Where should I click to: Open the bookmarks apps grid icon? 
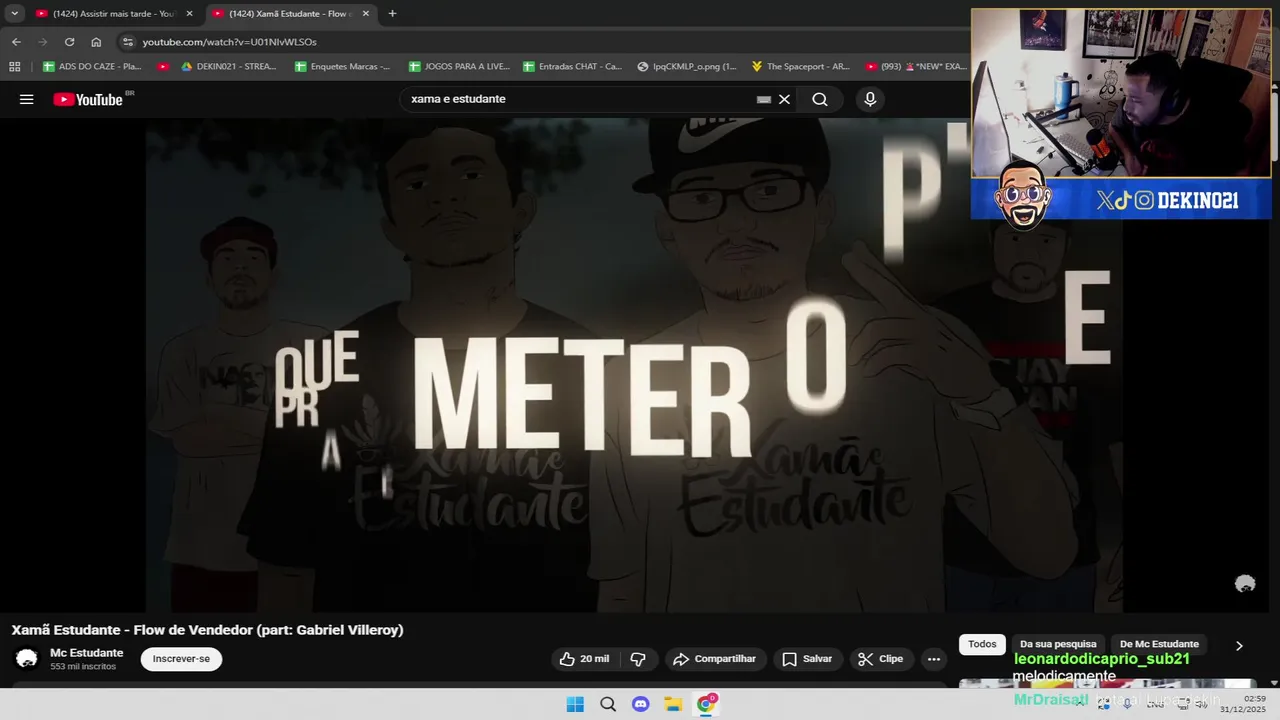coord(14,67)
